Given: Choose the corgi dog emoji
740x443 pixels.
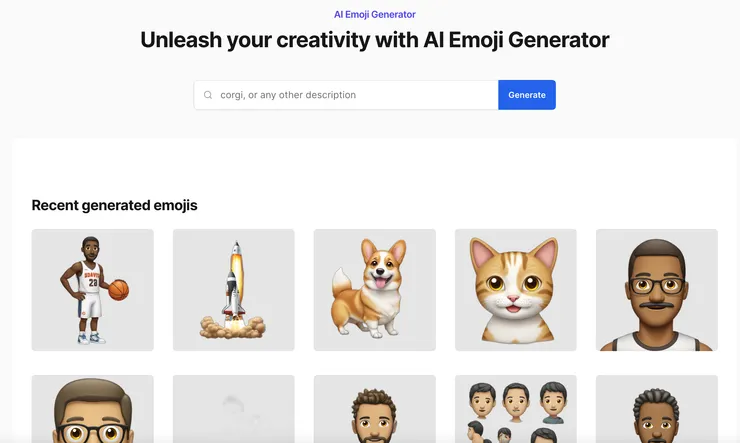Looking at the screenshot, I should pyautogui.click(x=375, y=290).
